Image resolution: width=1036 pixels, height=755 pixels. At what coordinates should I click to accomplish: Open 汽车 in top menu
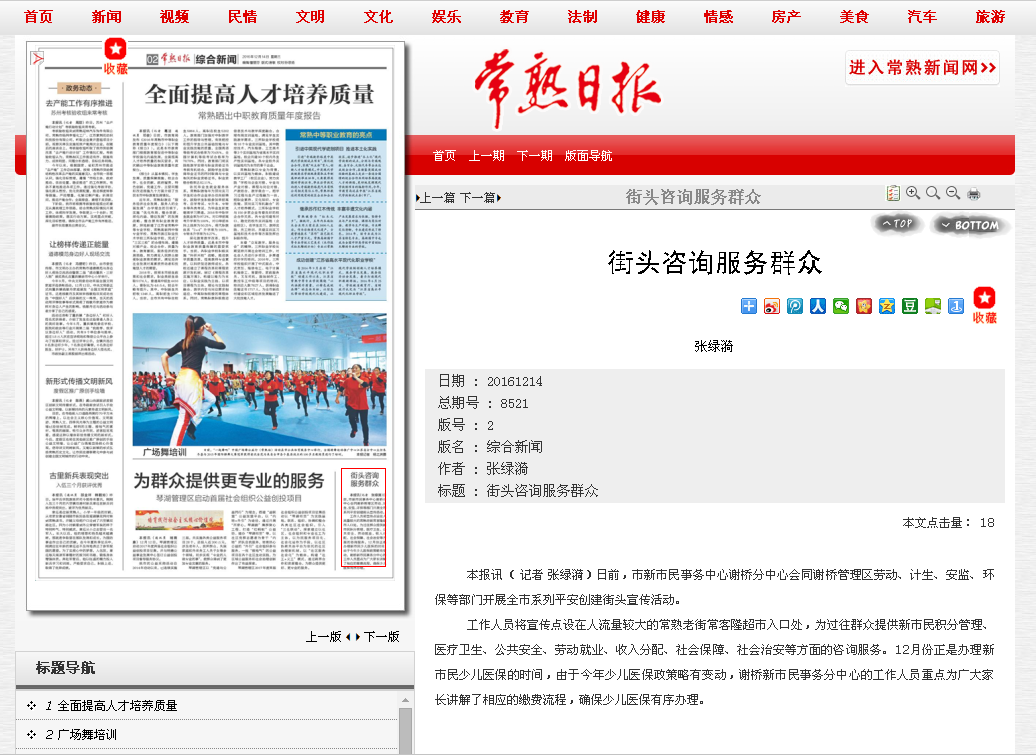(x=922, y=17)
